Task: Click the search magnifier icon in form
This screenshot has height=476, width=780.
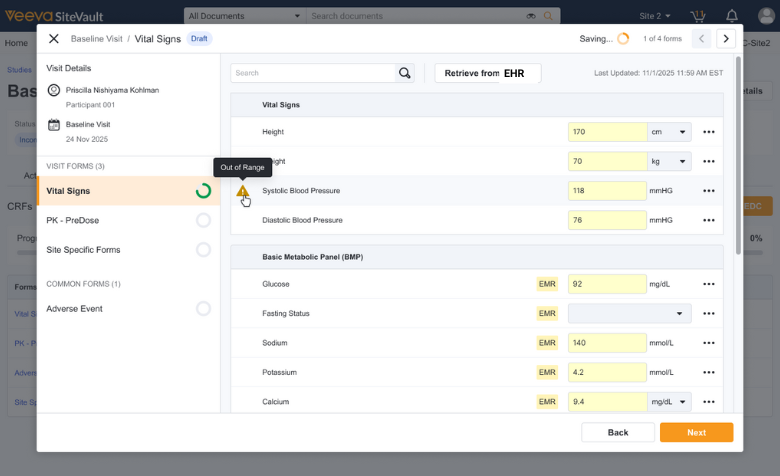Action: pyautogui.click(x=404, y=73)
